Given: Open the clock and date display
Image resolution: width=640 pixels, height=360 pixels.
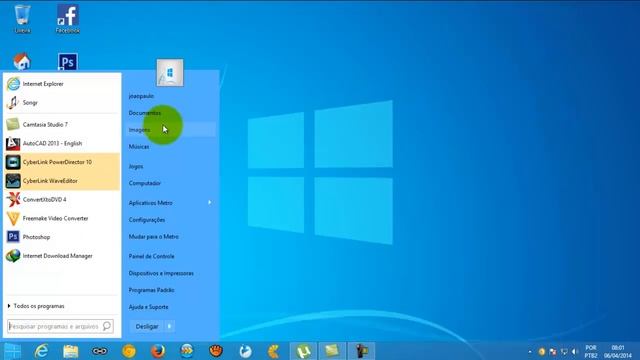Looking at the screenshot, I should coord(618,351).
